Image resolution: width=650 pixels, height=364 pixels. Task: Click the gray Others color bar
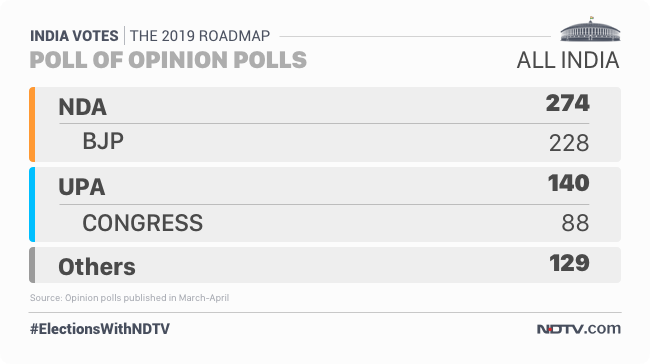(x=32, y=265)
